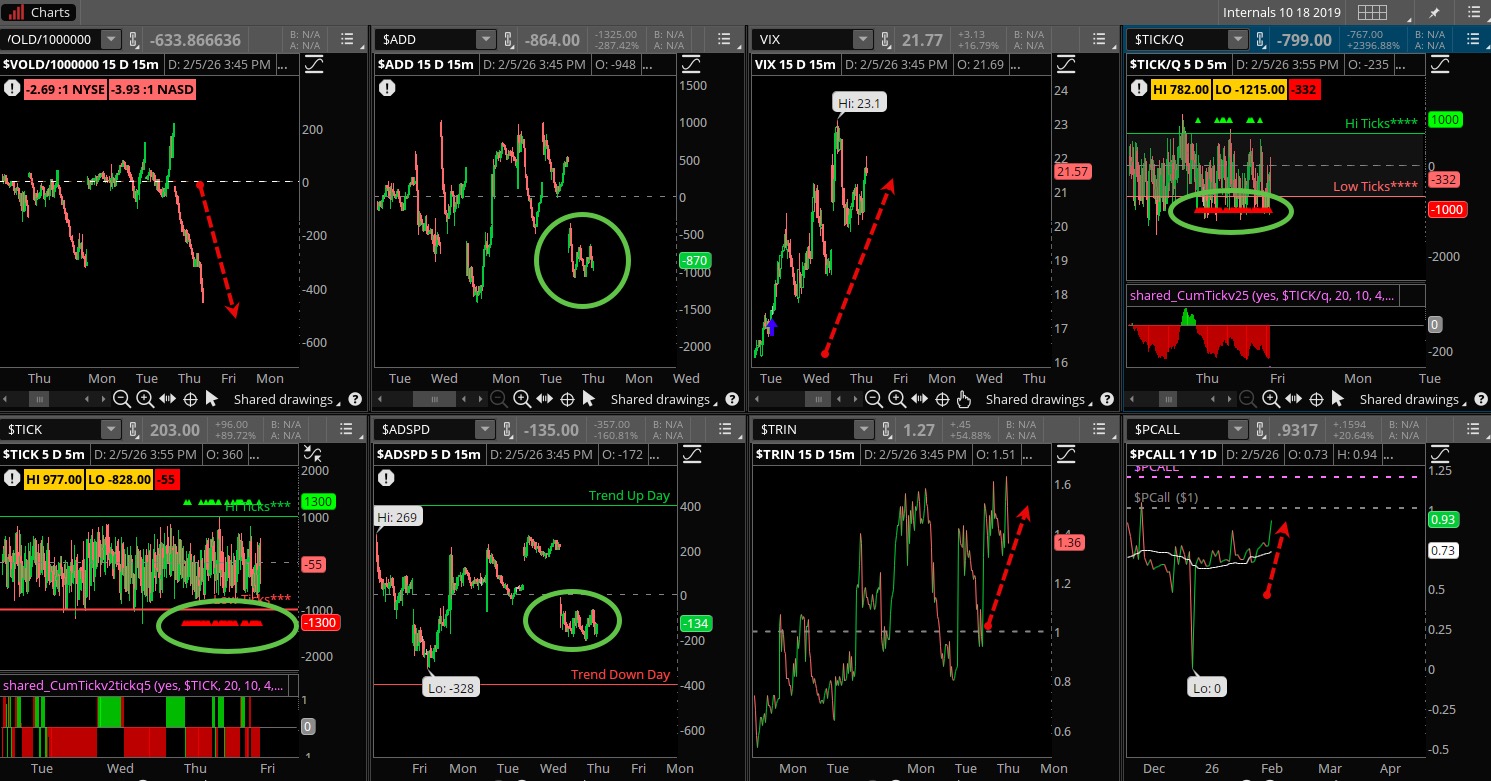Toggle the chart mode icon on $PCALL chart
Image resolution: width=1491 pixels, height=781 pixels.
[1439, 454]
